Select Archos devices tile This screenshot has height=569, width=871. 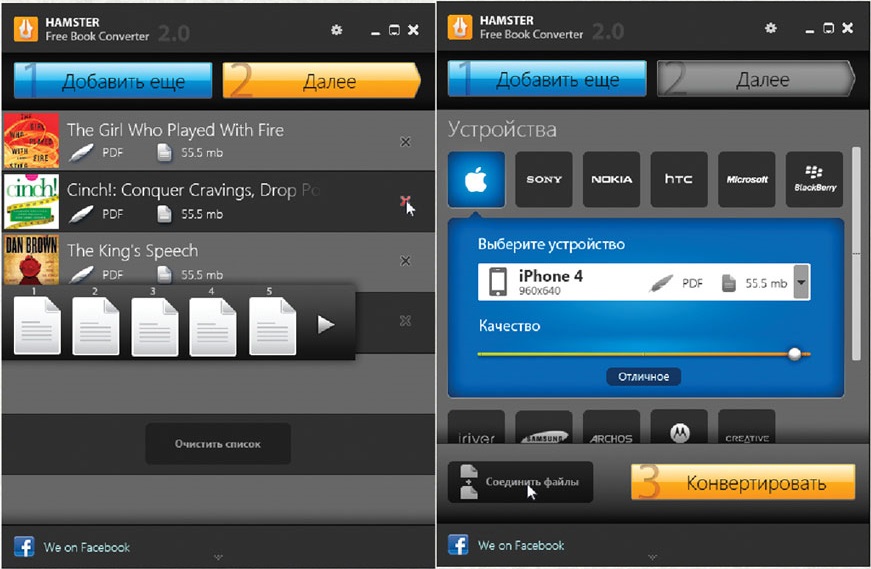click(x=612, y=427)
